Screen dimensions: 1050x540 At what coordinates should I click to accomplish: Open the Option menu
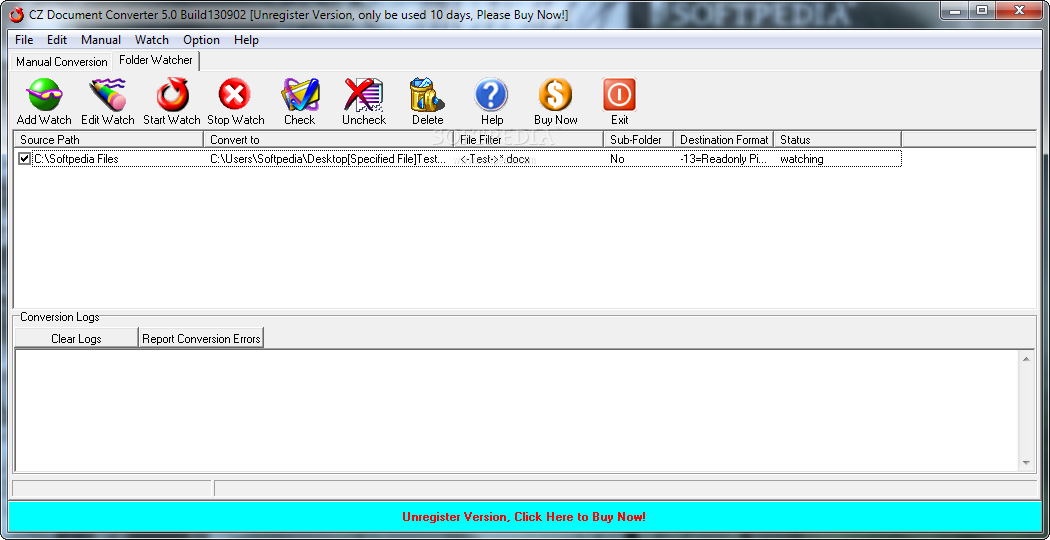(202, 40)
